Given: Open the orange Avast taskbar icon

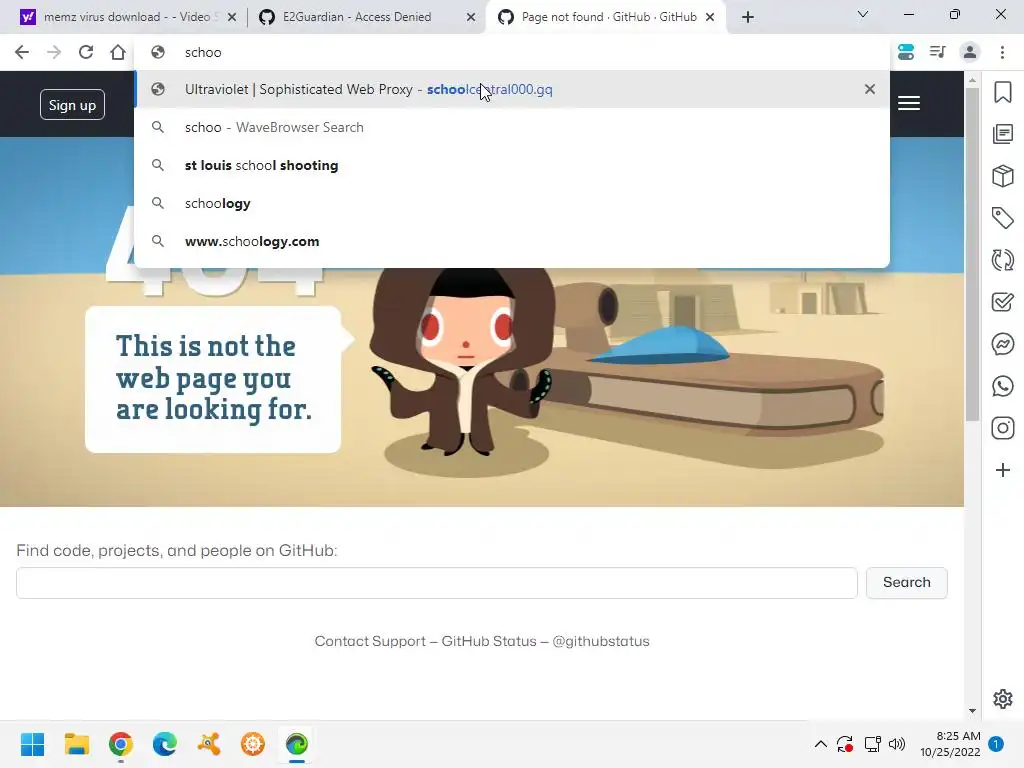Looking at the screenshot, I should point(209,744).
